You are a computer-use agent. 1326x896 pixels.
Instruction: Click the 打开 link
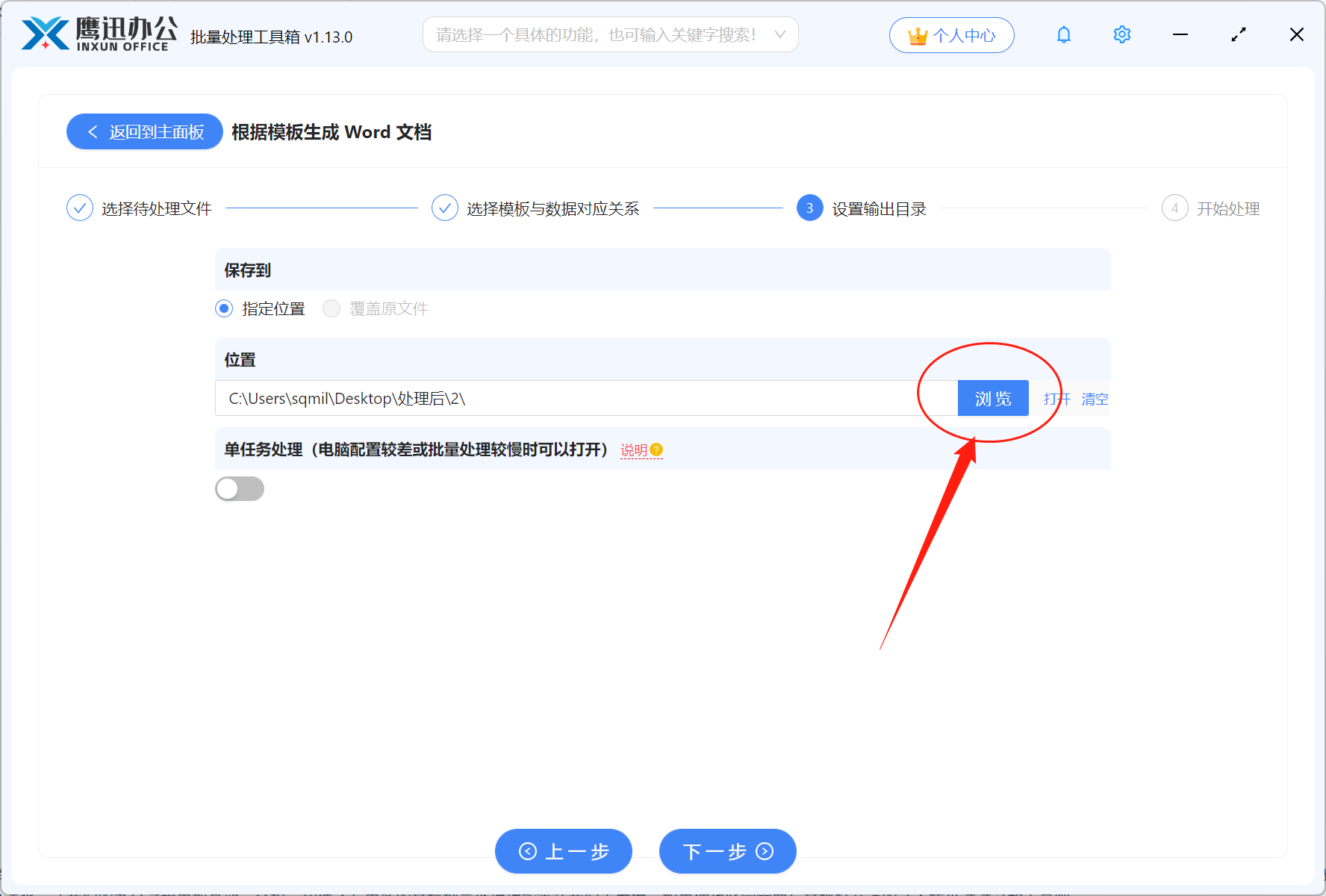1056,399
